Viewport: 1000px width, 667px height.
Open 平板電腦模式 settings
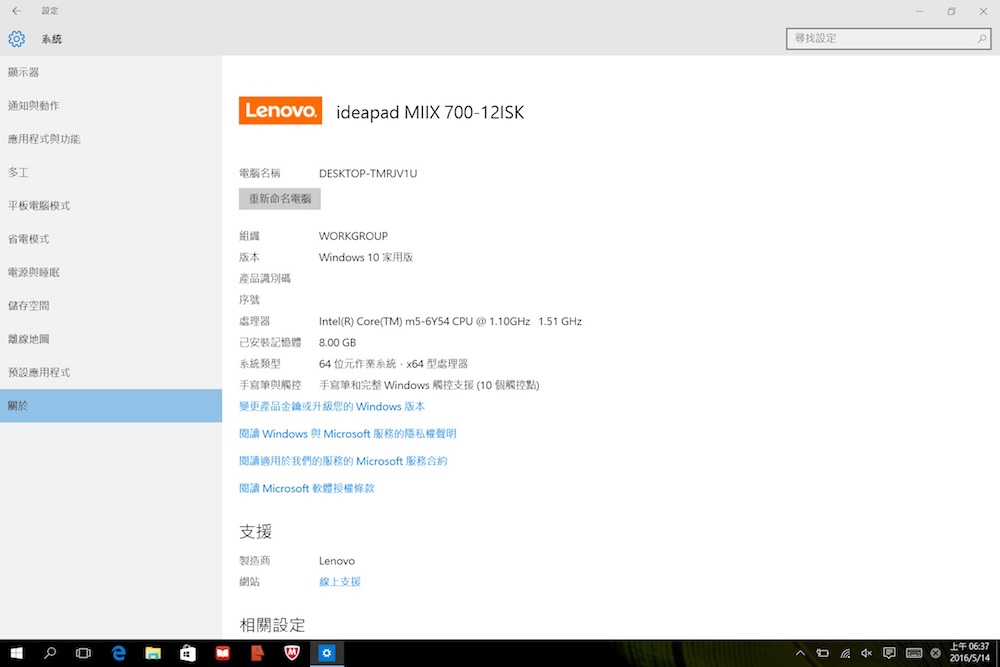click(x=111, y=205)
